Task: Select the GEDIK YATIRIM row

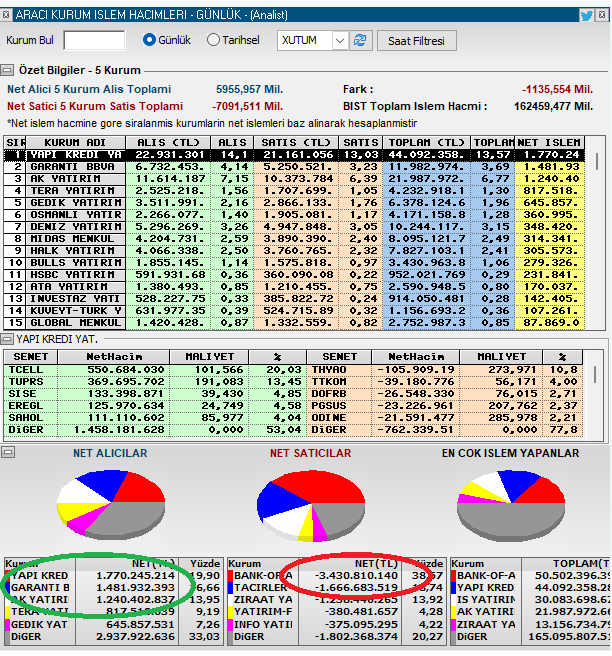Action: pyautogui.click(x=294, y=203)
